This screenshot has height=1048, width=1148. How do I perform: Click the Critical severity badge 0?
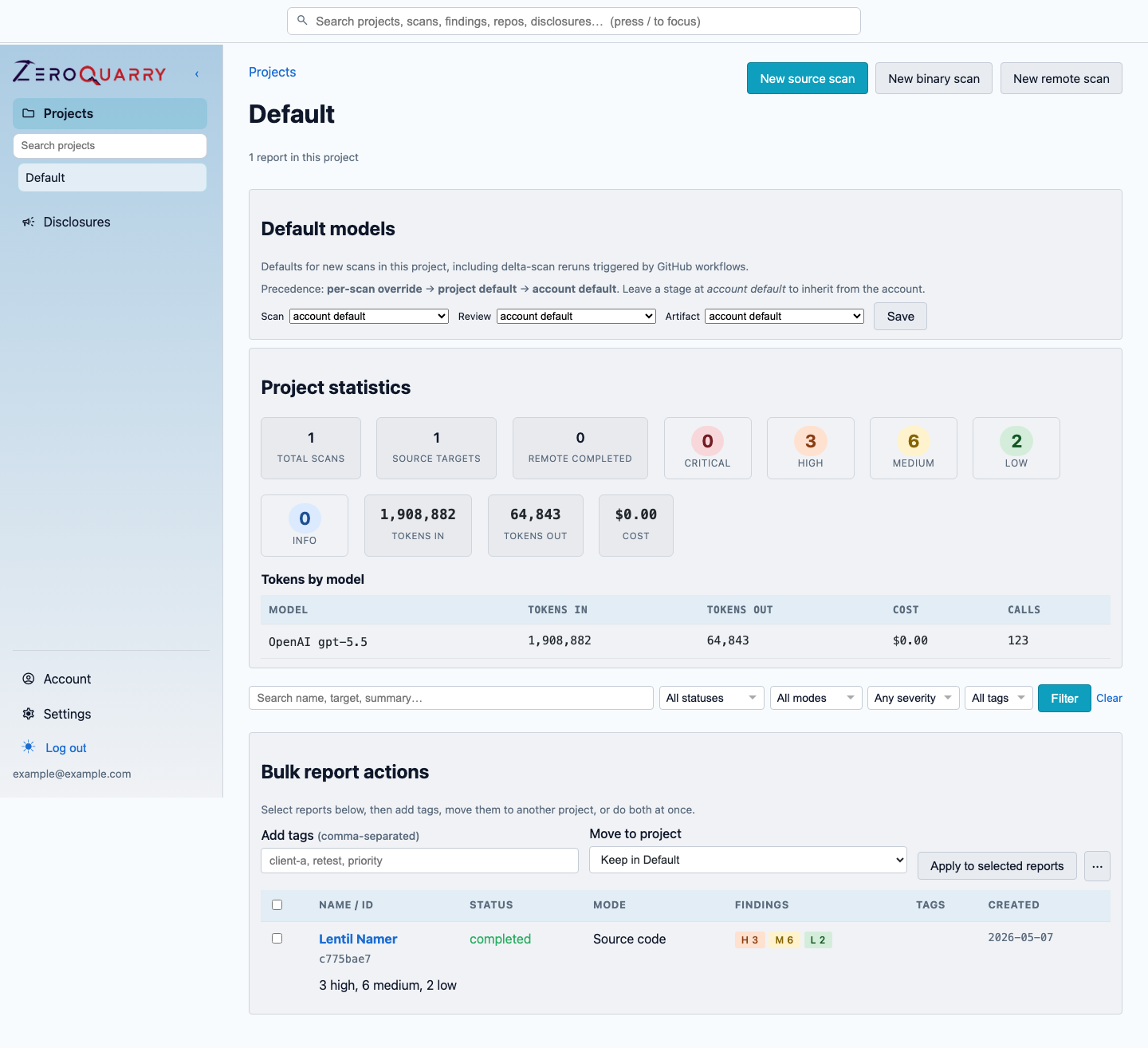[x=708, y=441]
